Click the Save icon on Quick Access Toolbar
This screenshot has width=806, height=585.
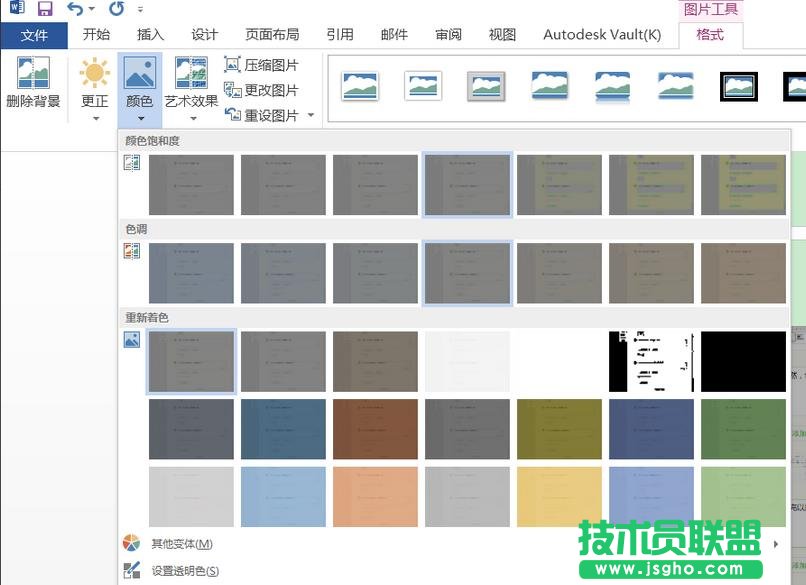click(x=44, y=8)
